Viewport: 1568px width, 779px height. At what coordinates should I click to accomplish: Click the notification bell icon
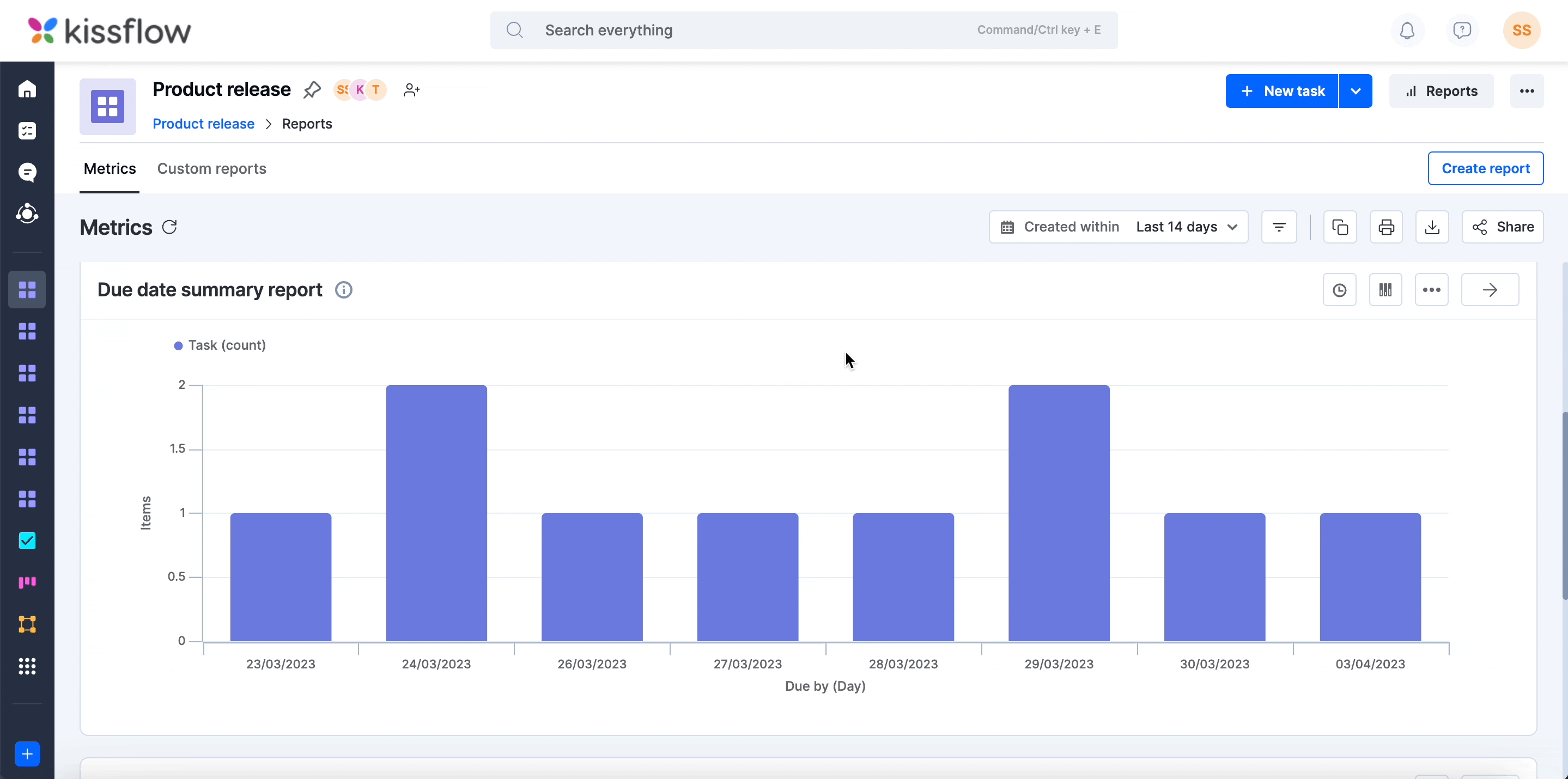(x=1407, y=31)
